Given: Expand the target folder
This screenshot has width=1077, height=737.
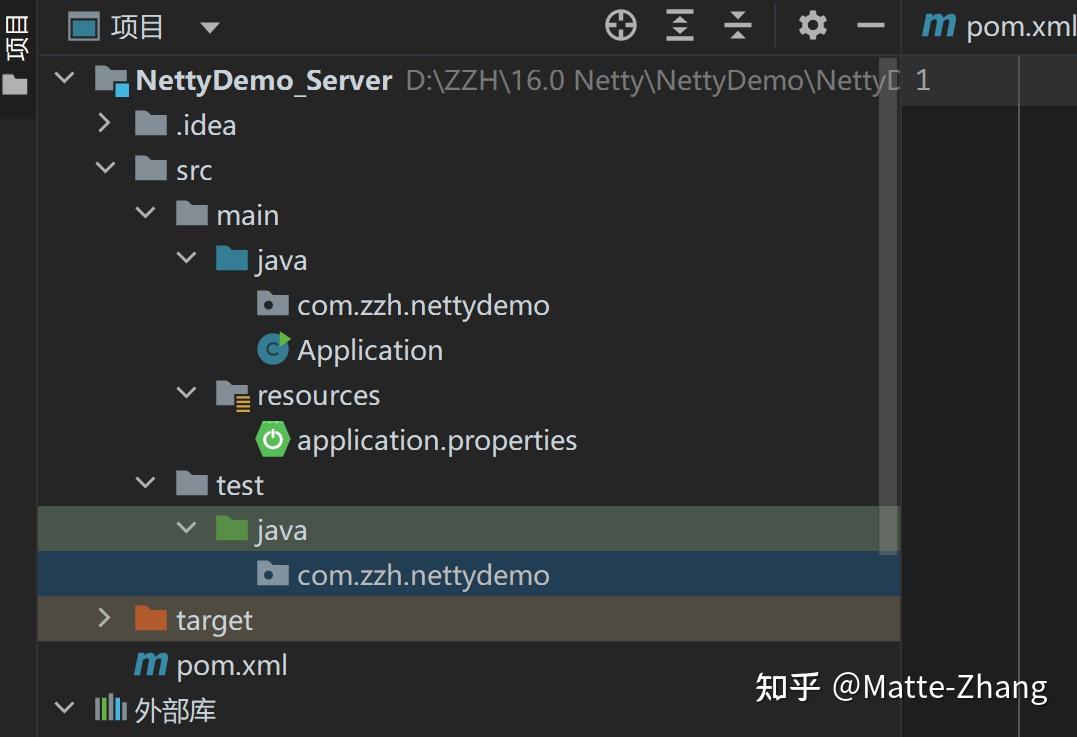Looking at the screenshot, I should pyautogui.click(x=105, y=619).
